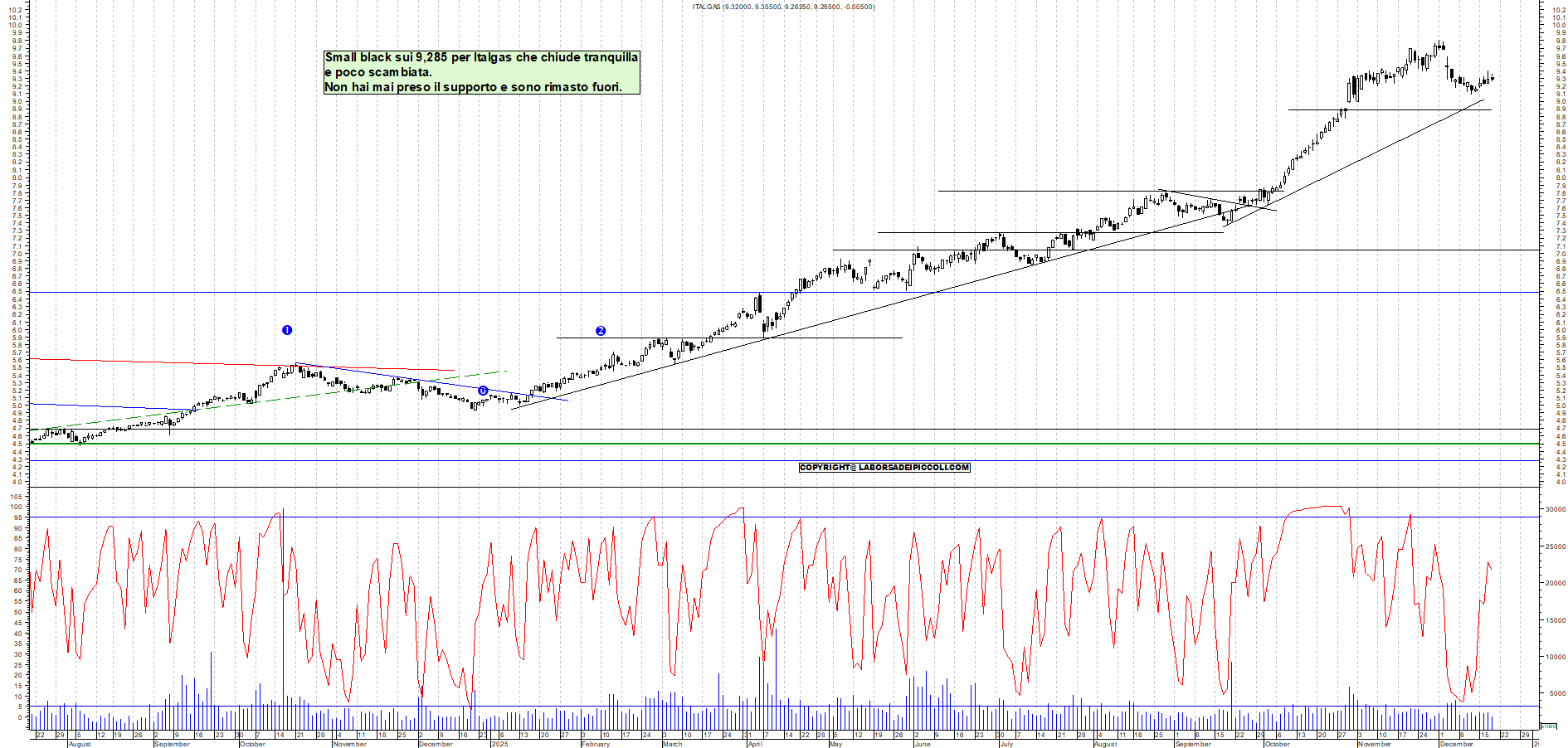Select the thick green horizontal support line
Image resolution: width=1568 pixels, height=748 pixels.
pos(747,444)
